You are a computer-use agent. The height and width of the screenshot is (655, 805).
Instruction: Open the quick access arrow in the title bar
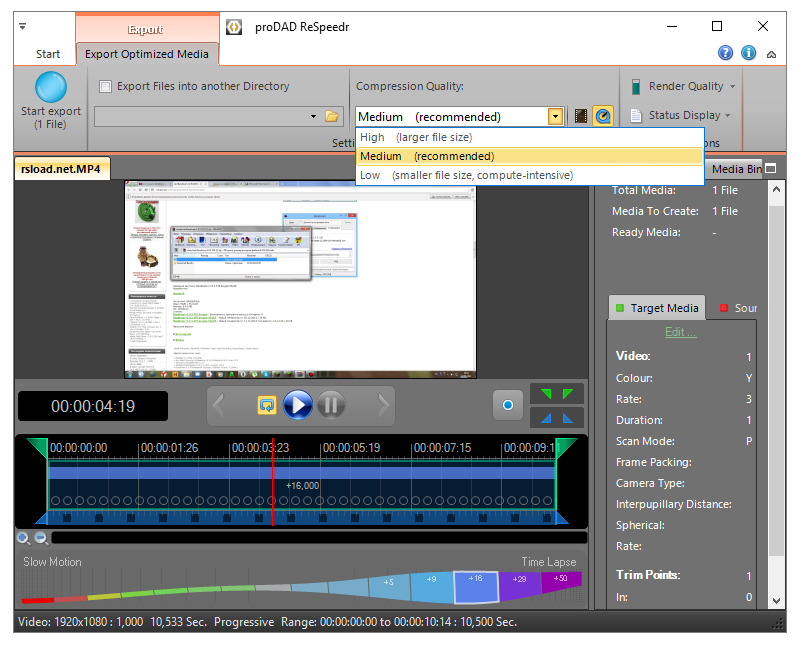pos(23,26)
